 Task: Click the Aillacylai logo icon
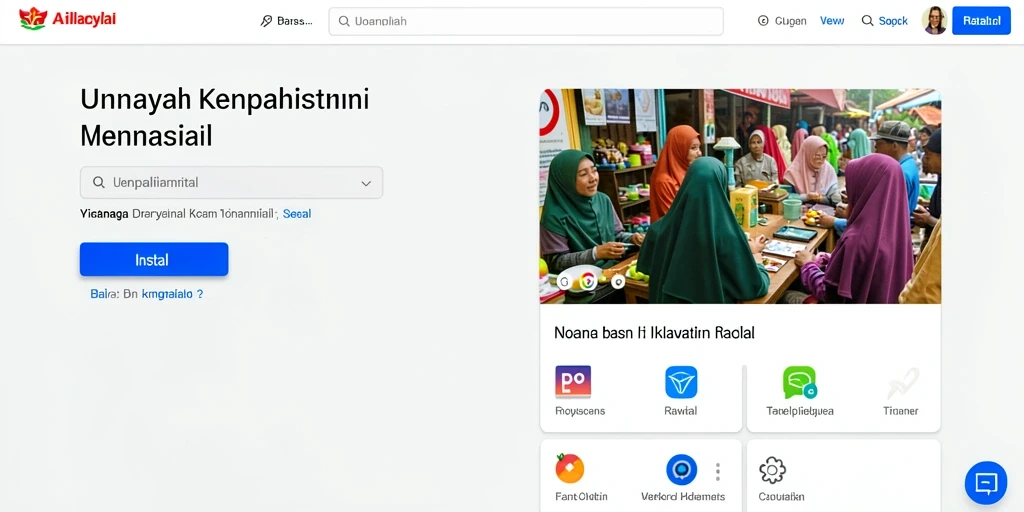33,19
